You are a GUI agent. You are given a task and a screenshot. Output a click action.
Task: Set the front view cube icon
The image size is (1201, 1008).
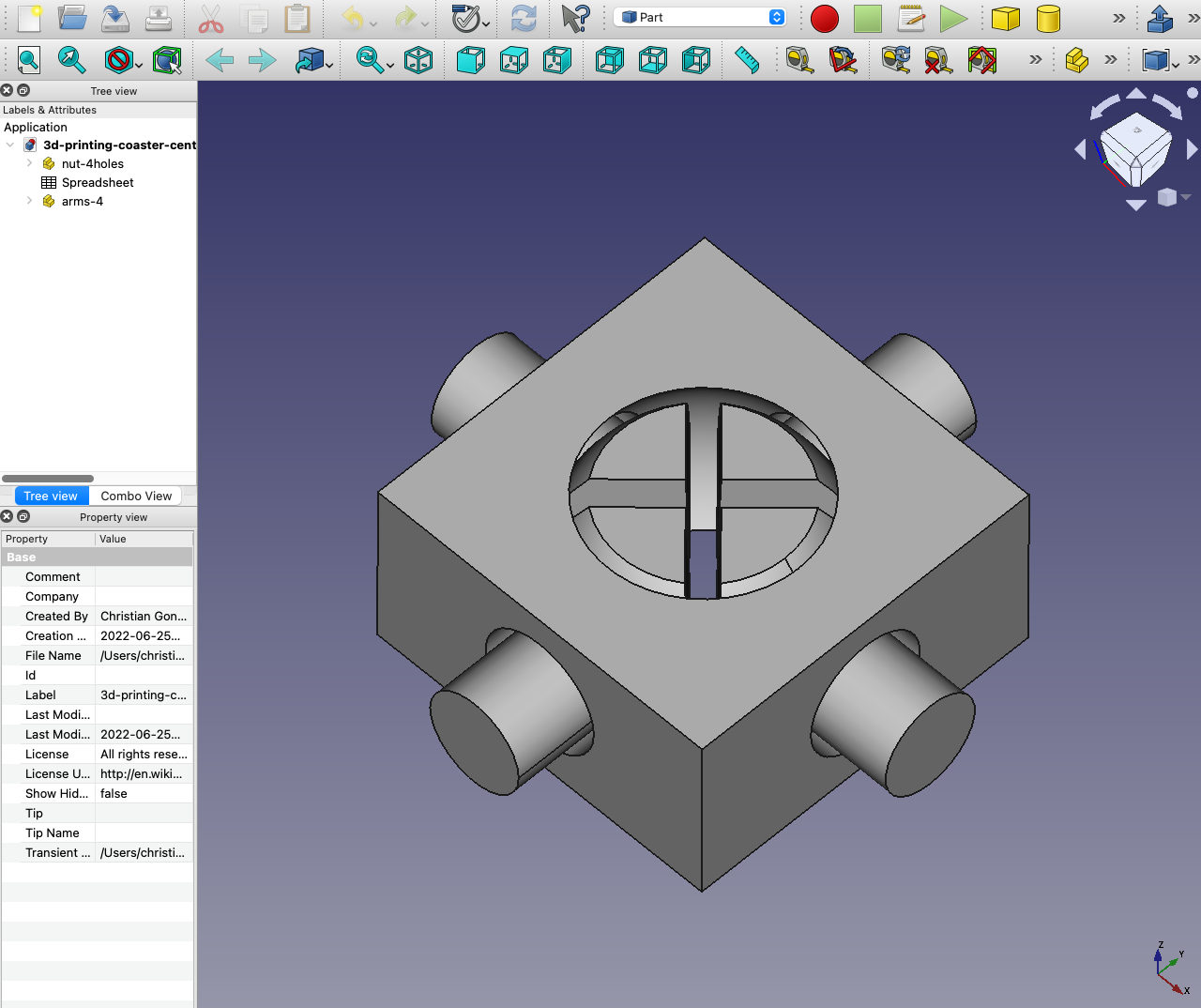pos(471,61)
